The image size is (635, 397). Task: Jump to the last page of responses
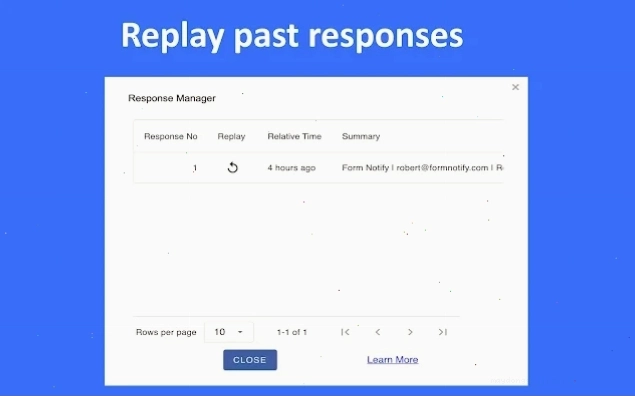[x=443, y=332]
